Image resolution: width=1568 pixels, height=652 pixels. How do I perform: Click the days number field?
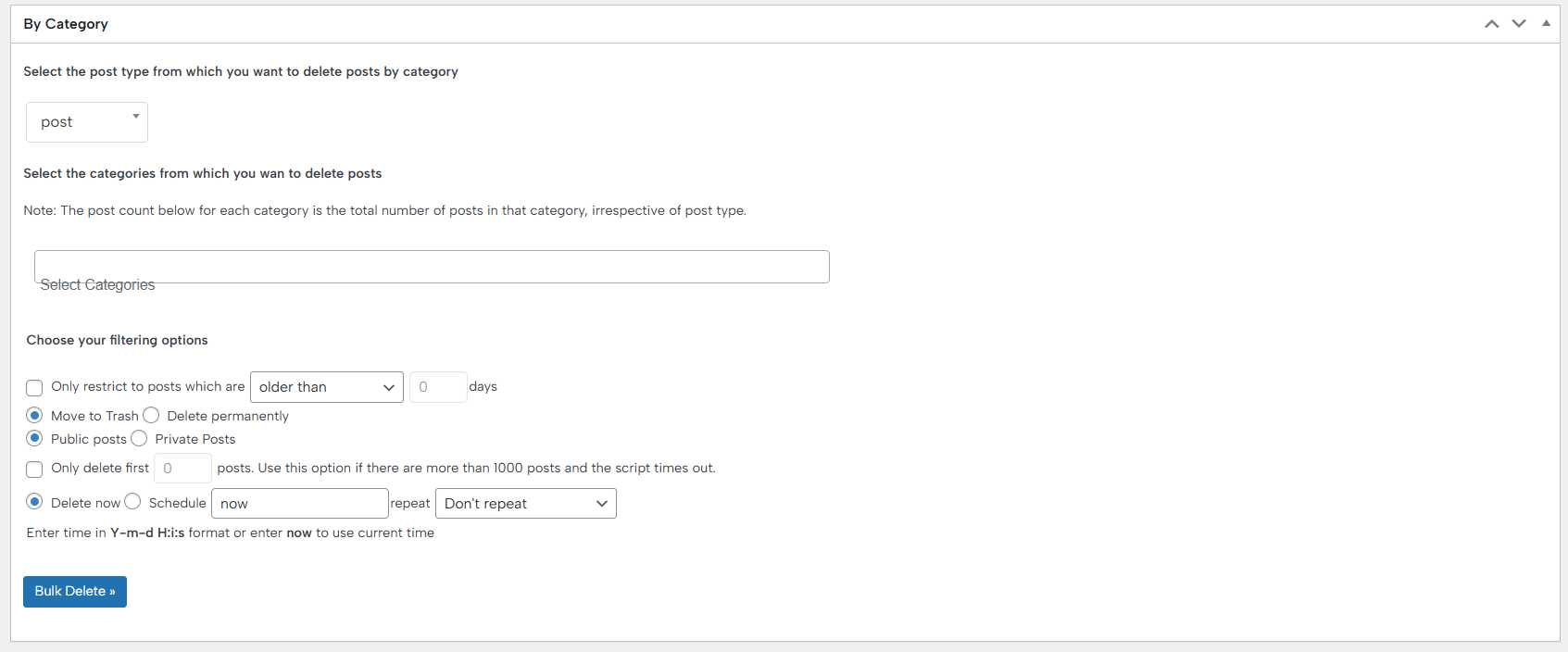[x=437, y=387]
